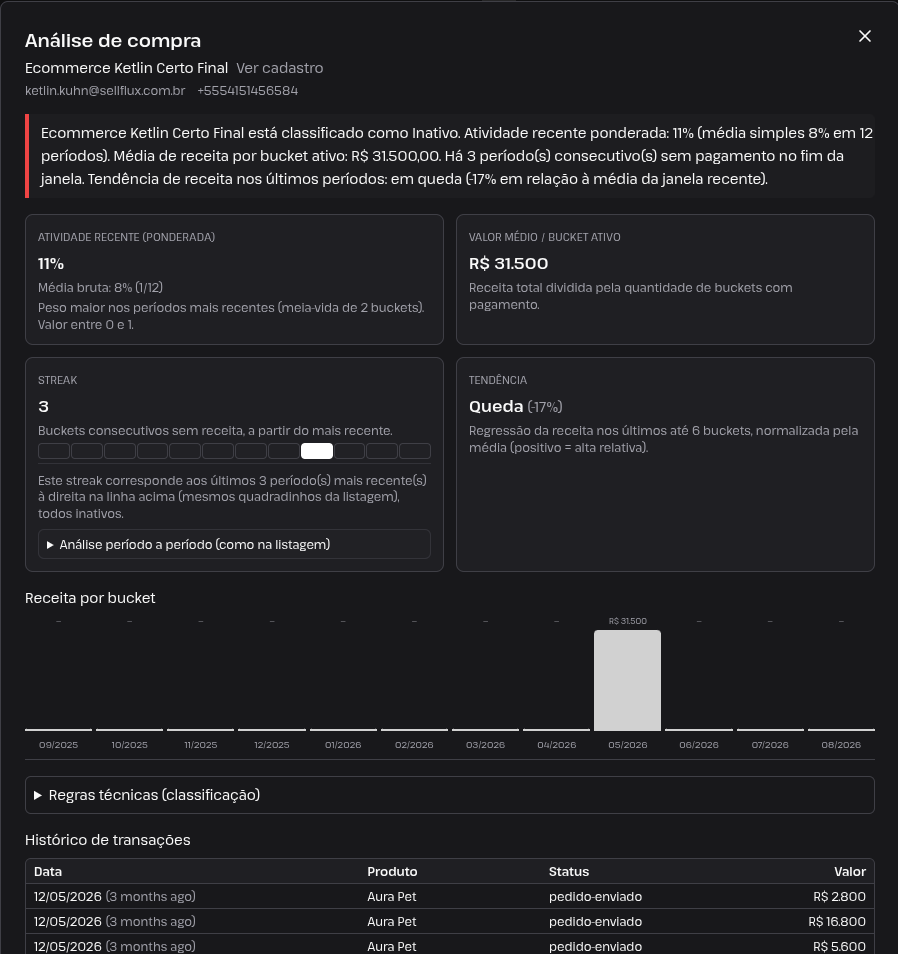Select the 05/2026 bucket label
This screenshot has height=954, width=898.
[x=628, y=745]
